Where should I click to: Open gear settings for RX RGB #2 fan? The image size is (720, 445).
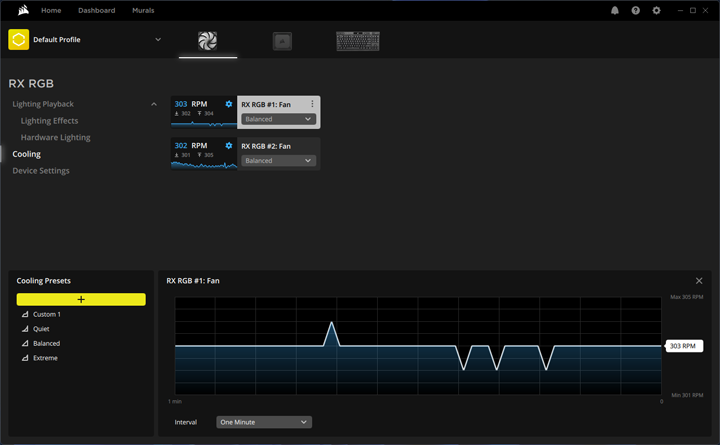point(229,146)
